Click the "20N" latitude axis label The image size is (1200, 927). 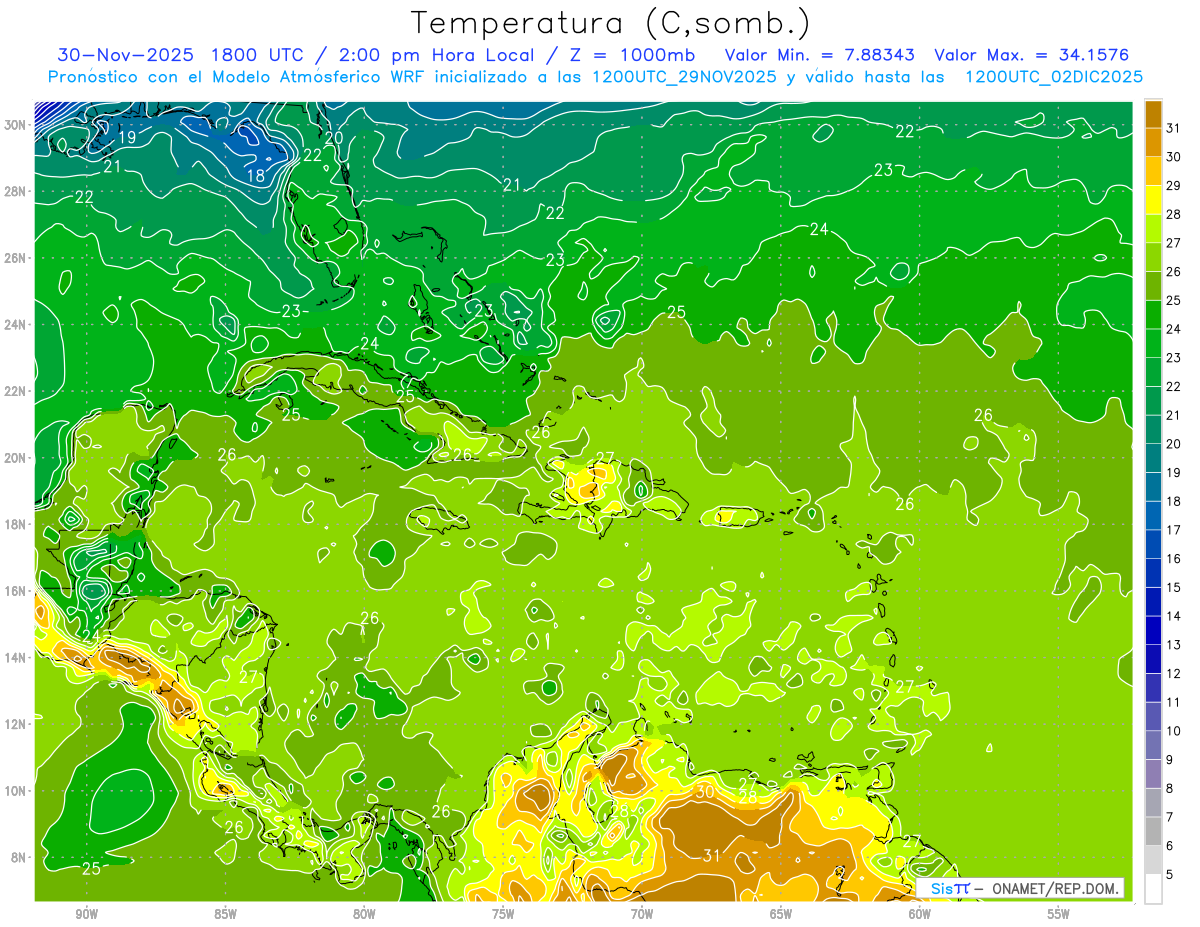click(16, 458)
